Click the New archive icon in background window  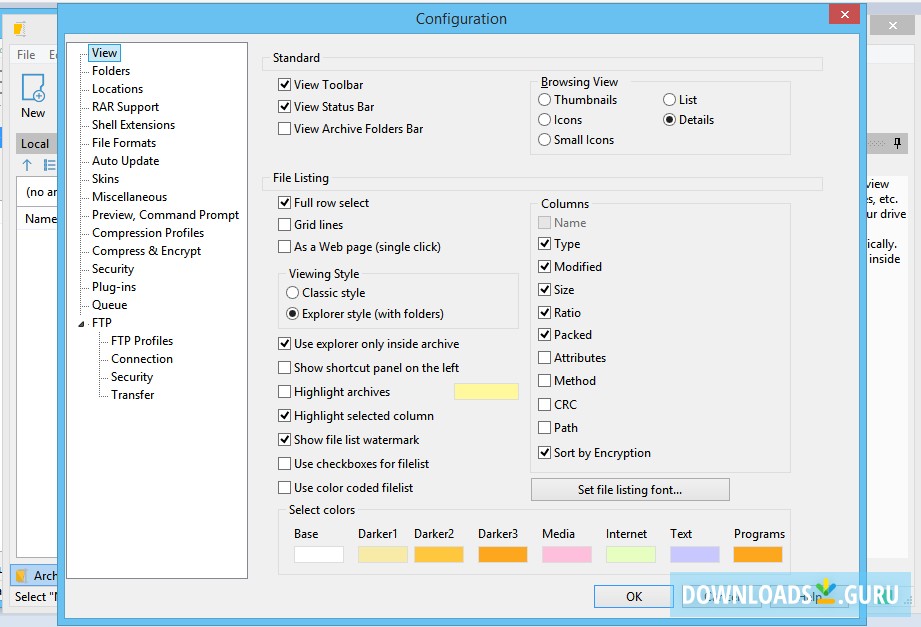coord(33,88)
